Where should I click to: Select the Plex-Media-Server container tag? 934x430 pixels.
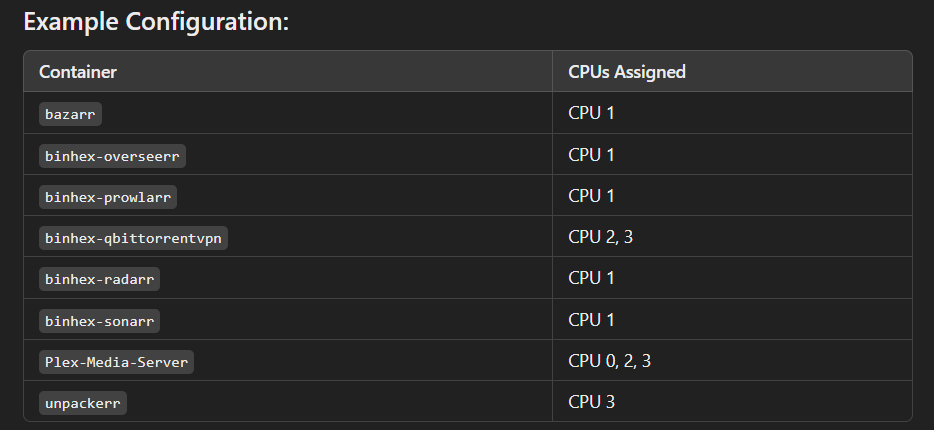point(116,362)
